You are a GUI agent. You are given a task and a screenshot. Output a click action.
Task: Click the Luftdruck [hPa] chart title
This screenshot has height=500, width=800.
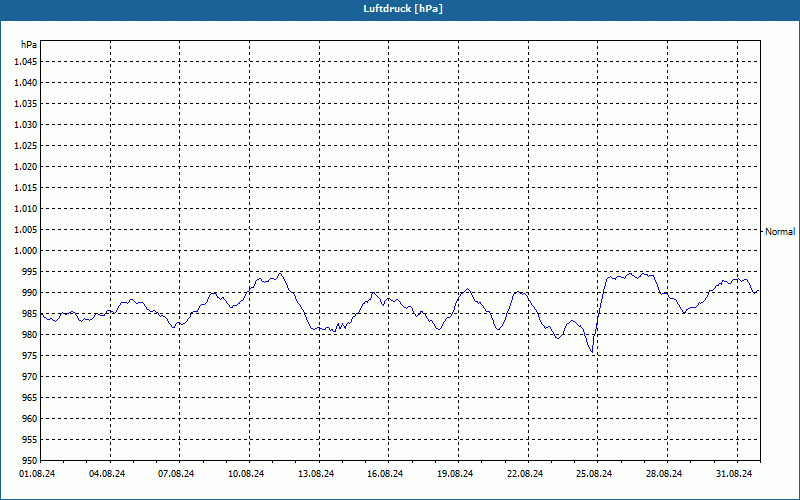403,9
